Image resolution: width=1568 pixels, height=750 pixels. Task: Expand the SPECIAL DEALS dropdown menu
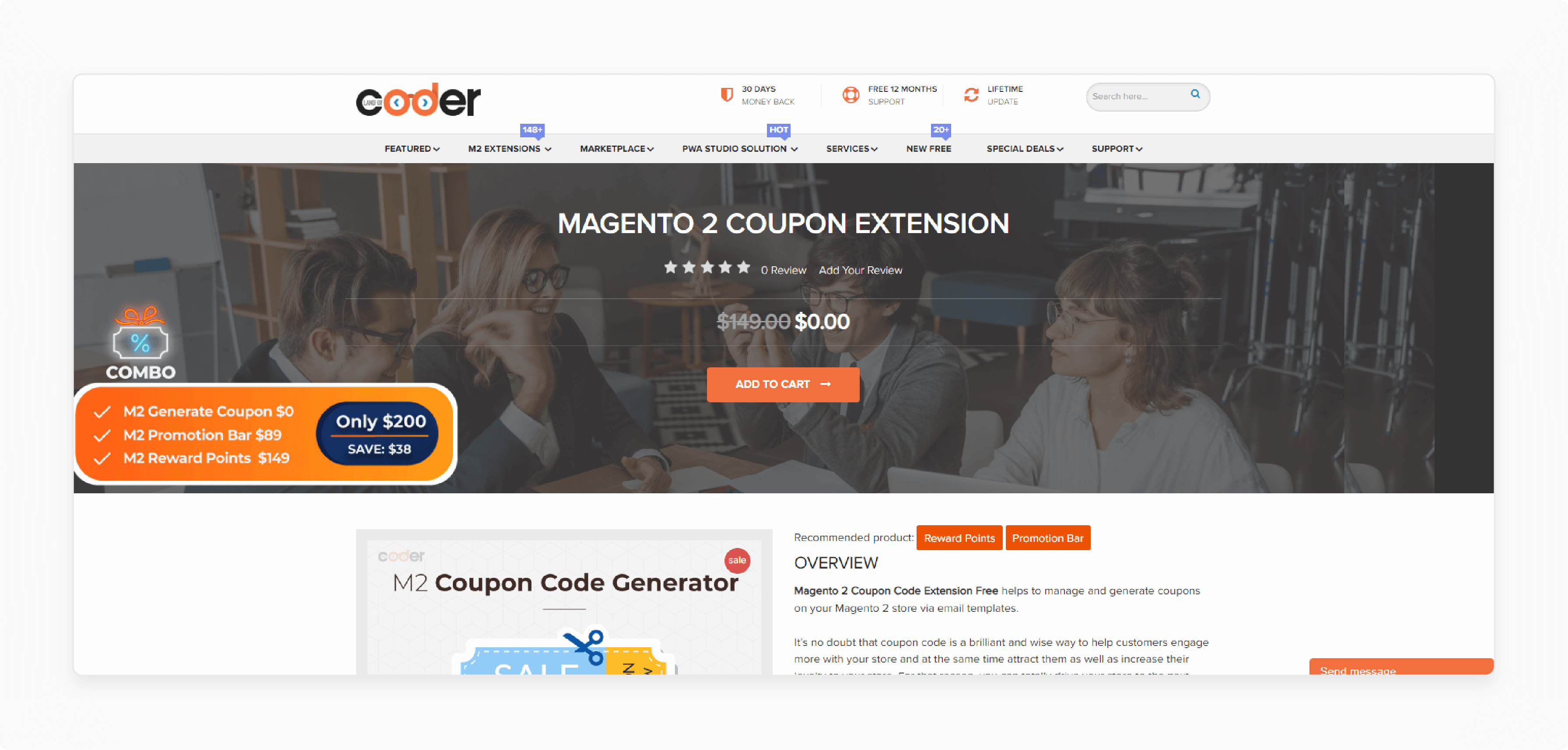1024,148
